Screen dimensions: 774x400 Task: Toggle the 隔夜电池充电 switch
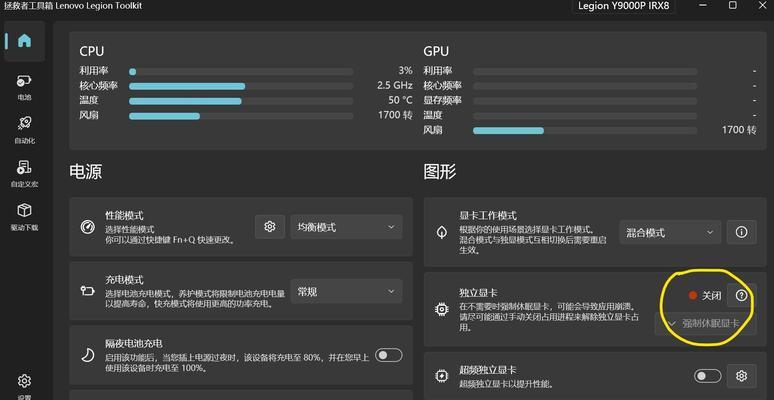coord(388,355)
